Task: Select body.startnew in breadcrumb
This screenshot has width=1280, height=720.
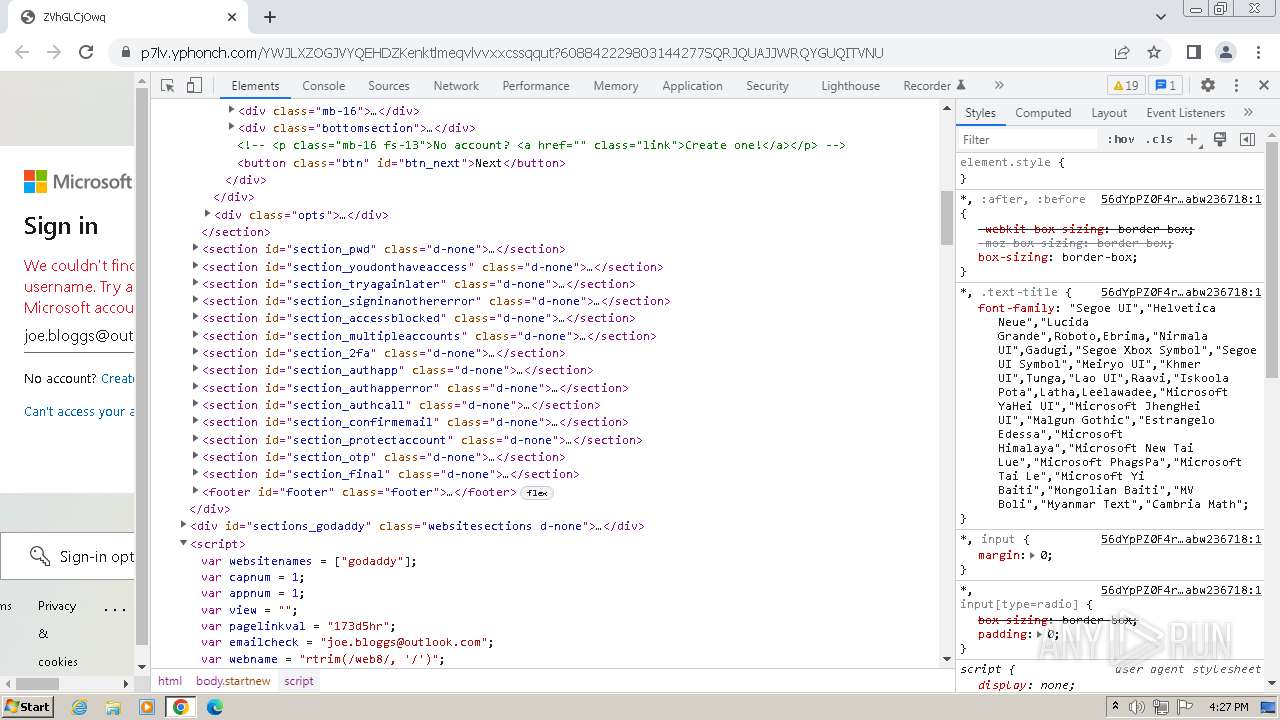Action: coord(233,681)
